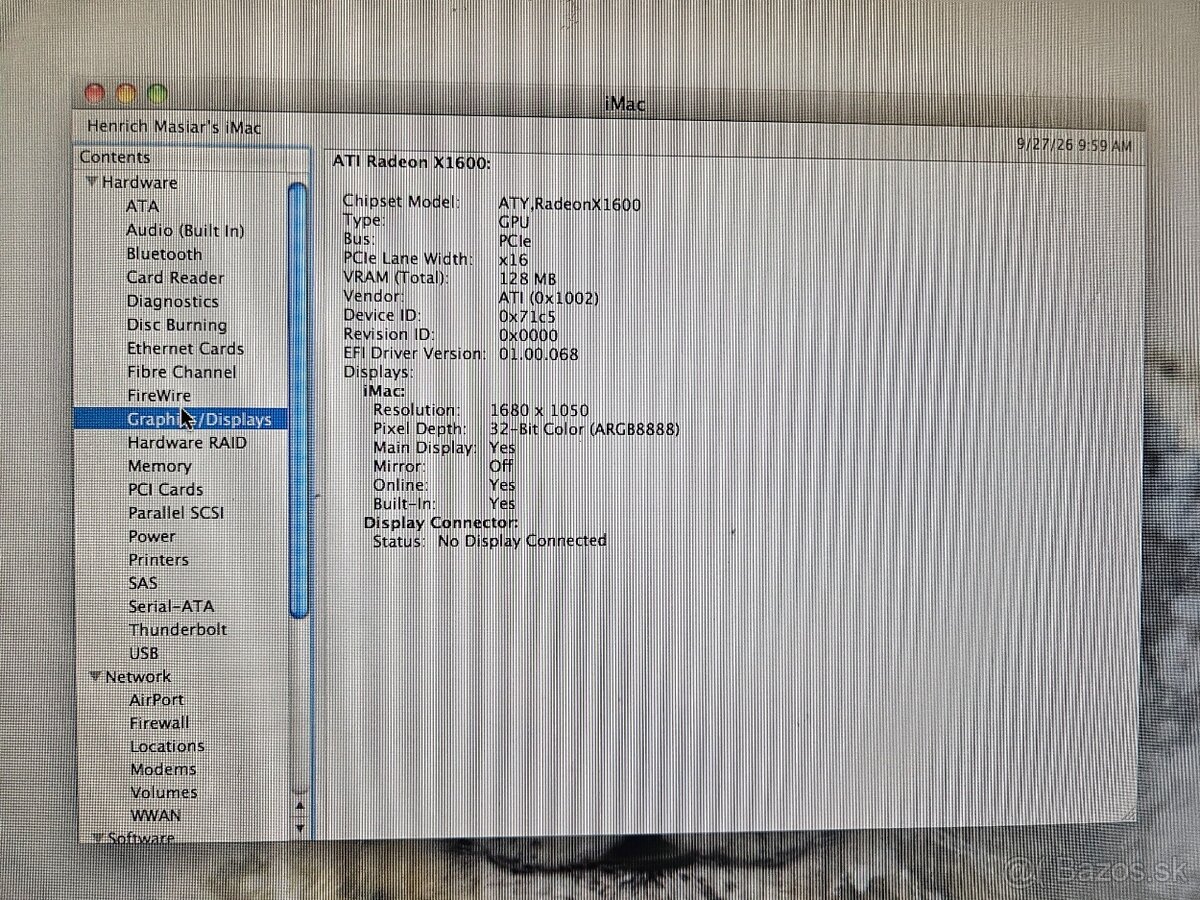Open the FireWire section
The image size is (1200, 900).
tap(158, 395)
